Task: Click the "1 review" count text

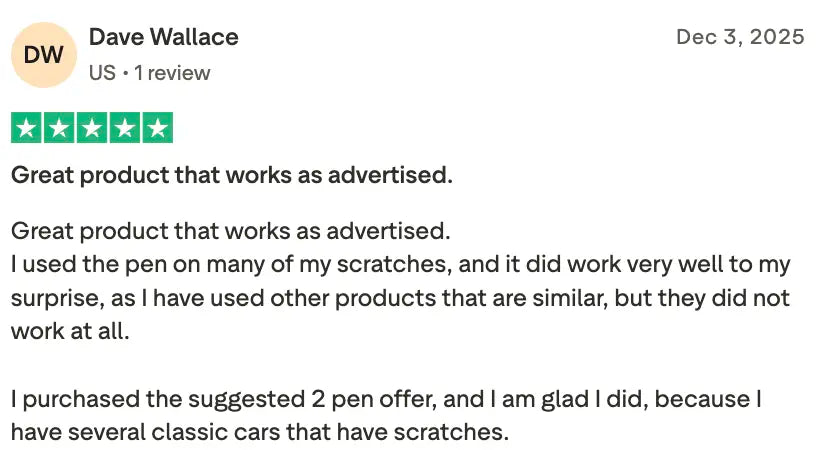Action: click(172, 73)
